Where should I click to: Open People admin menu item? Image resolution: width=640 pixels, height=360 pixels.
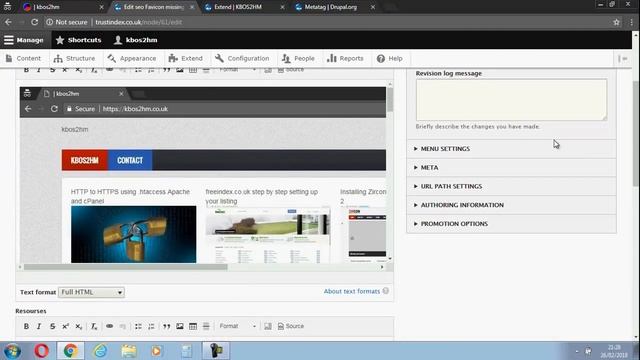point(298,58)
